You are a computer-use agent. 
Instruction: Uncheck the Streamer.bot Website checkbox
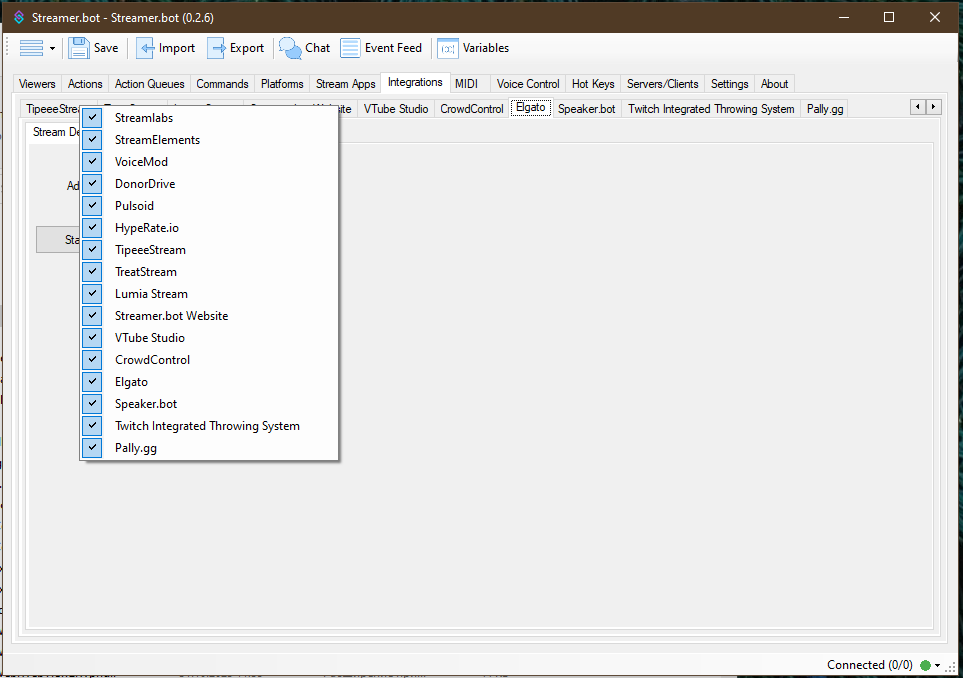[x=92, y=316]
